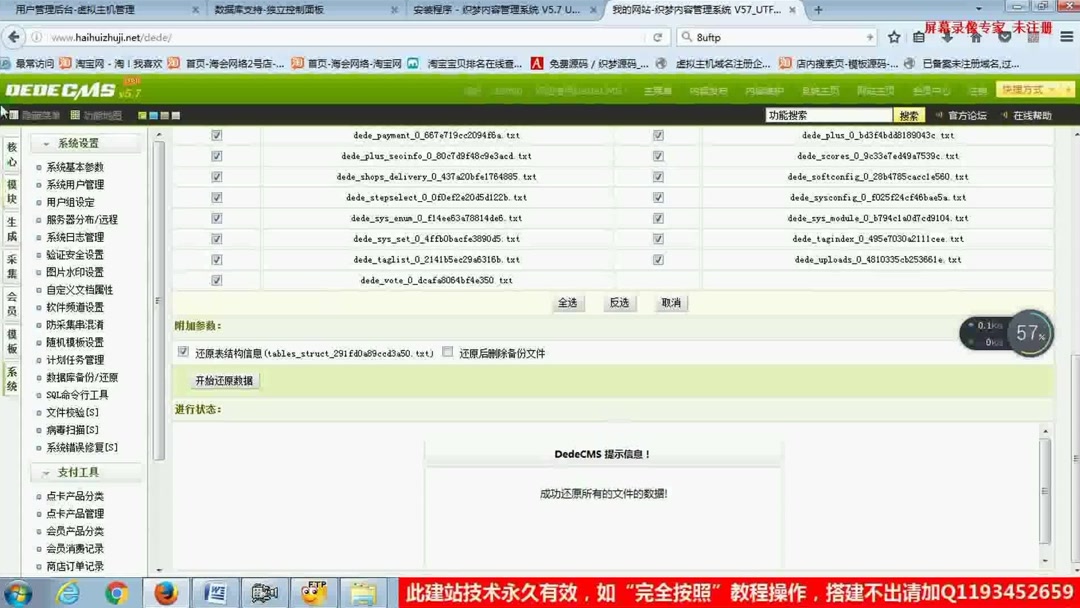Switch to the 数据库支持-独立控制面板 browser tab
The width and height of the screenshot is (1080, 608).
pyautogui.click(x=290, y=11)
